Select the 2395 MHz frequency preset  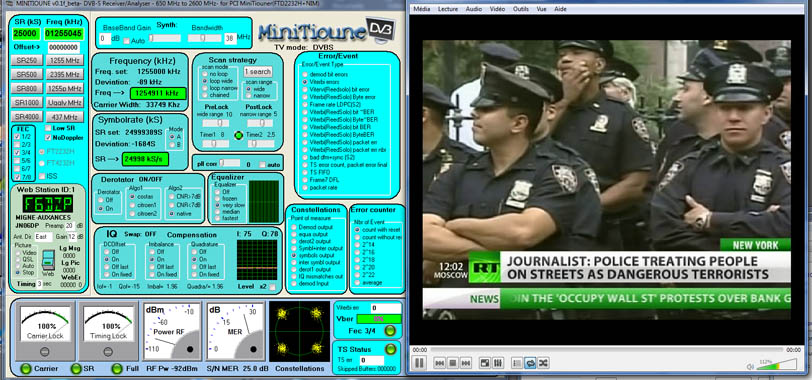click(x=64, y=75)
